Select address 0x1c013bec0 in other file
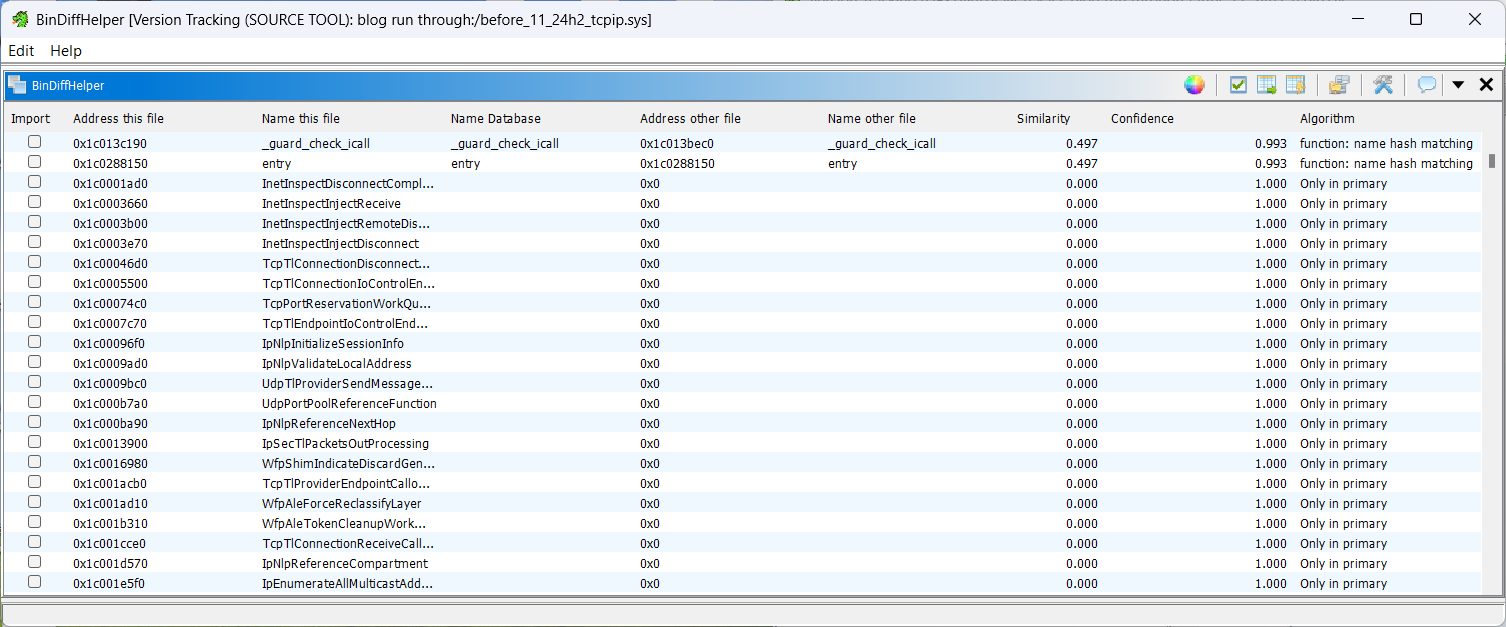The image size is (1506, 627). coord(677,144)
